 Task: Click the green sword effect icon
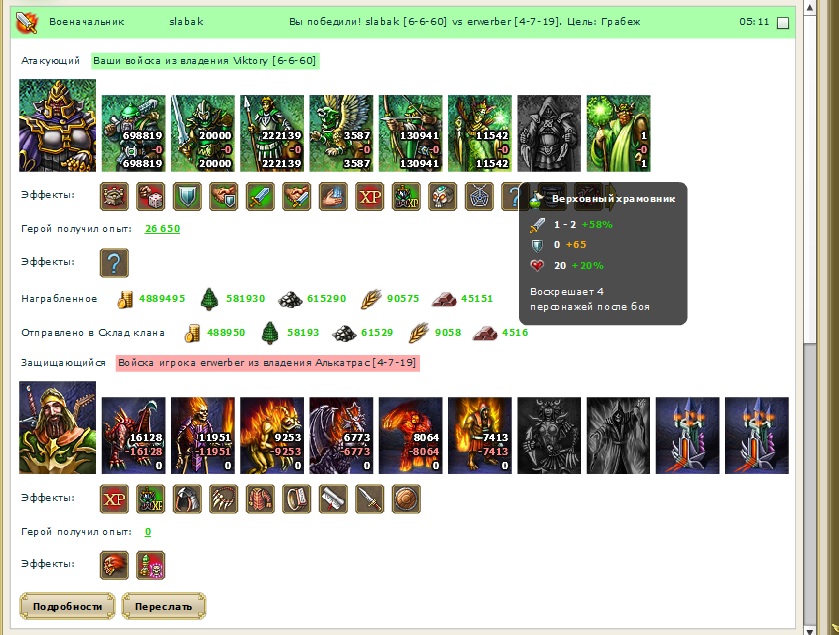click(x=260, y=196)
